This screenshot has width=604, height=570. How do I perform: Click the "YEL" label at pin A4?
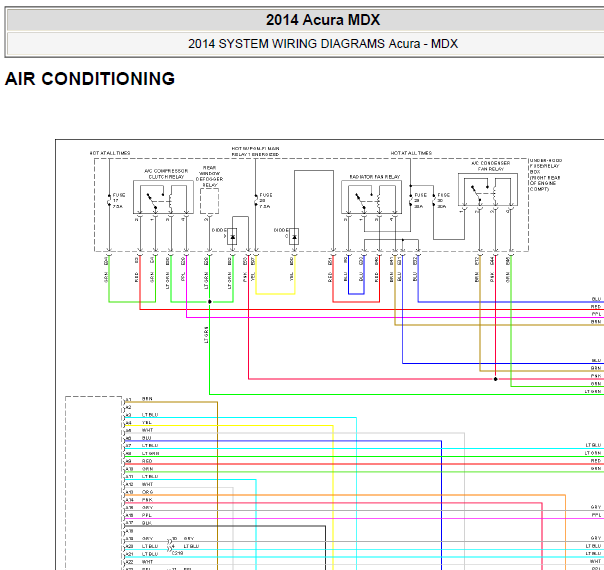tap(147, 422)
